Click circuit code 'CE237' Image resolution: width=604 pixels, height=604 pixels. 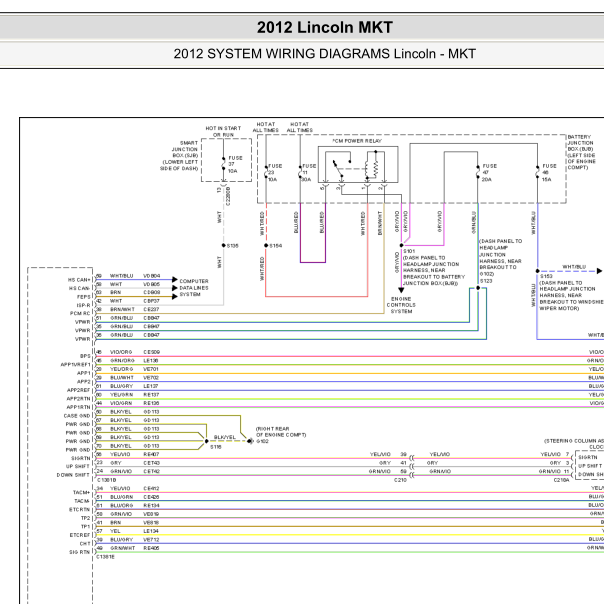(x=151, y=309)
